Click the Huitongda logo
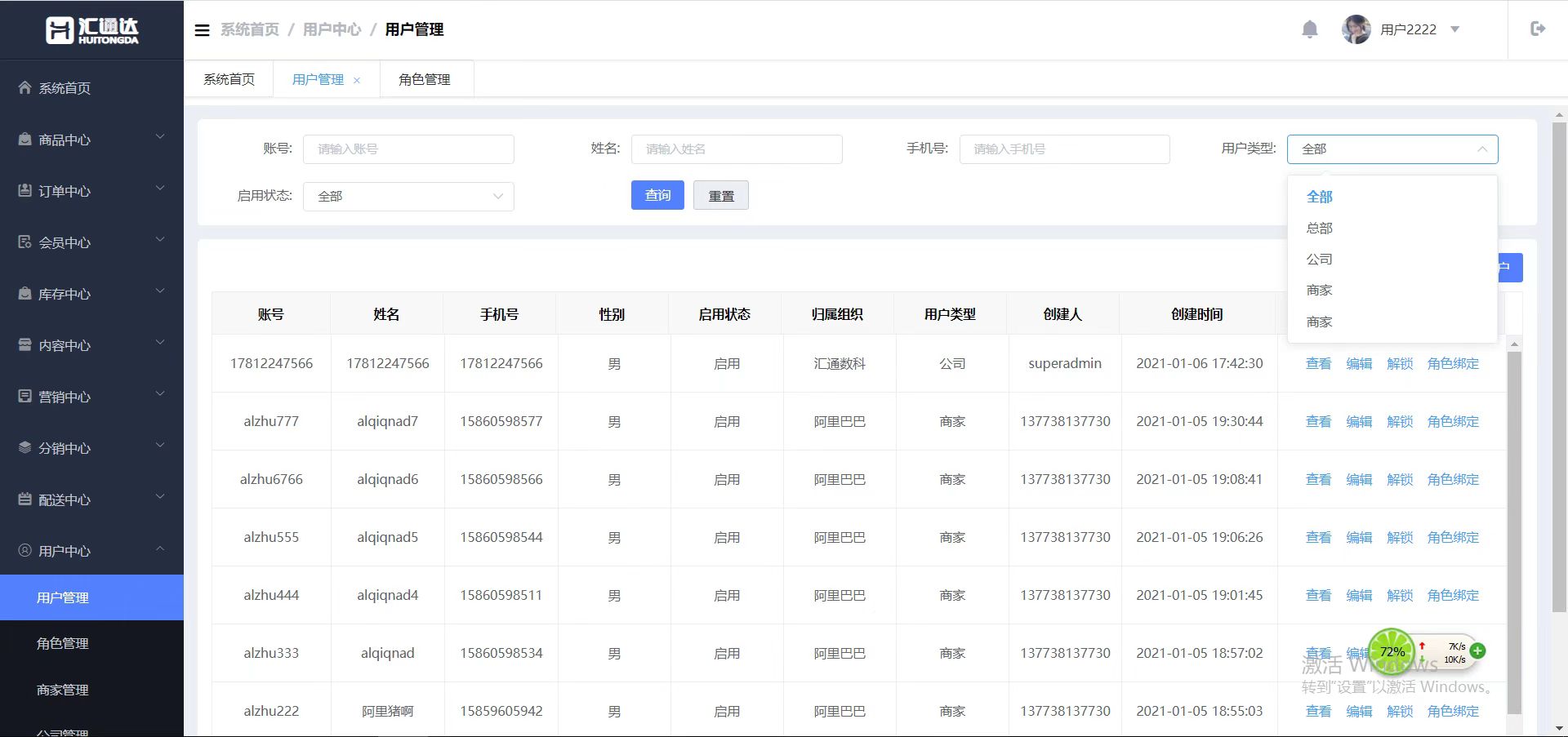 (91, 30)
